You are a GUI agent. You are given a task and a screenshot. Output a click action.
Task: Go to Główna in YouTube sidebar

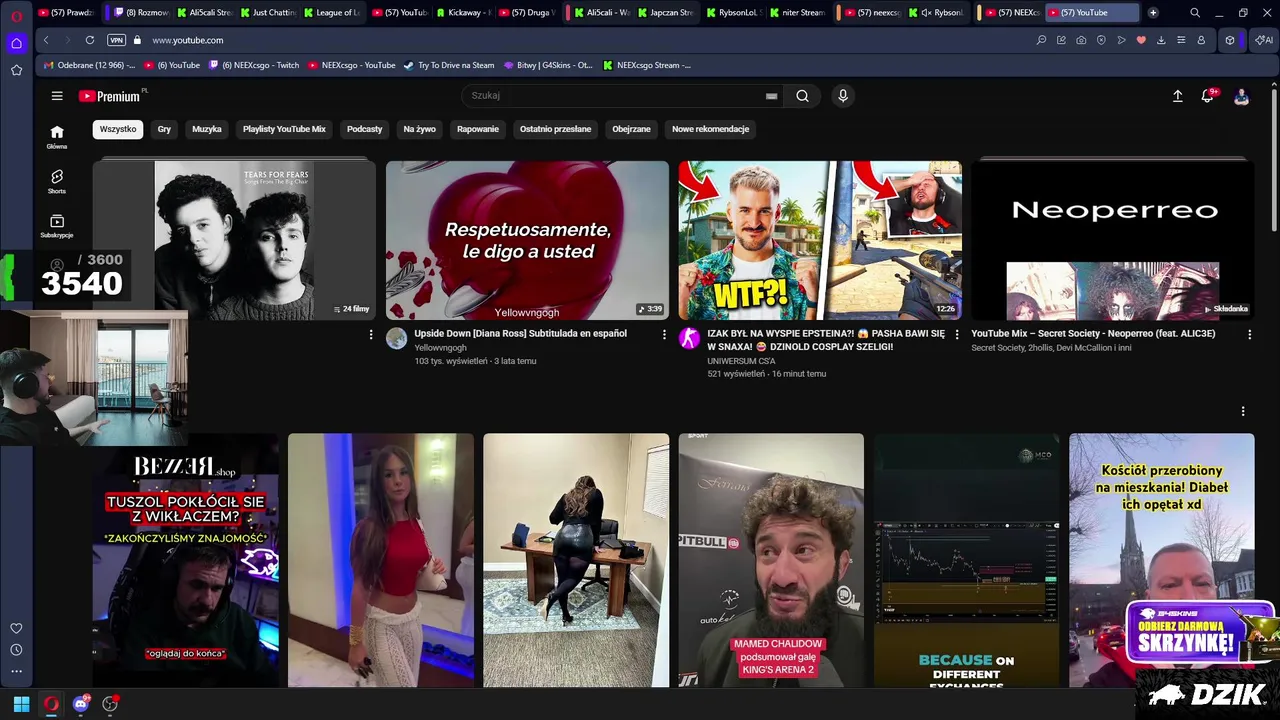57,137
